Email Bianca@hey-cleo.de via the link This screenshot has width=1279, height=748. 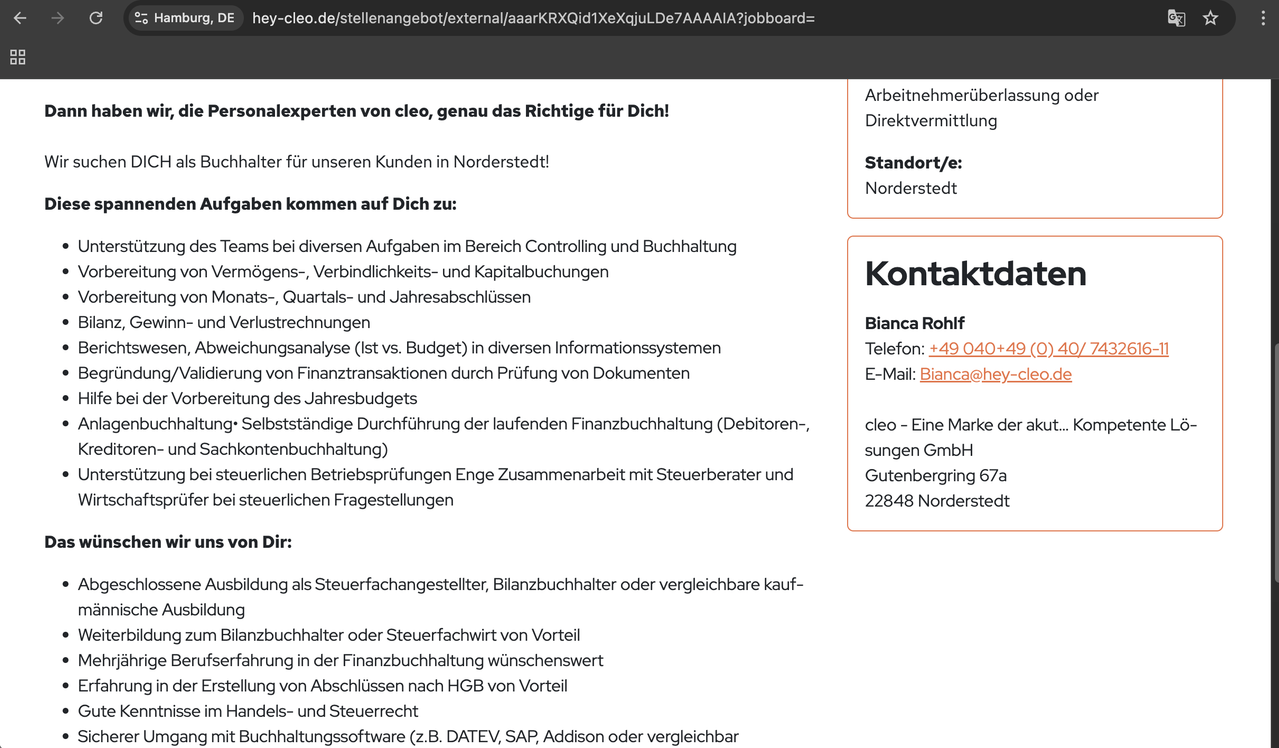995,374
